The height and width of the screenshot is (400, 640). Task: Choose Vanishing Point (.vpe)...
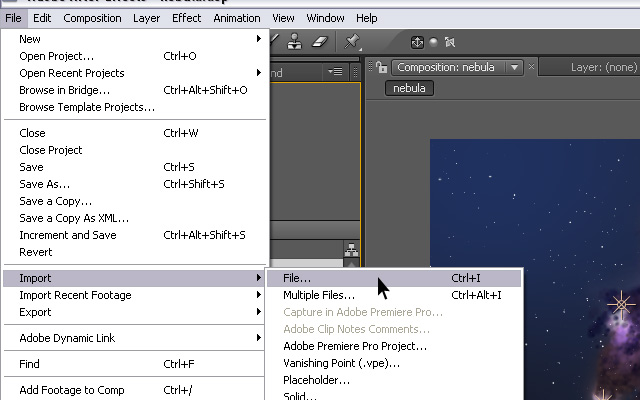coord(394,363)
